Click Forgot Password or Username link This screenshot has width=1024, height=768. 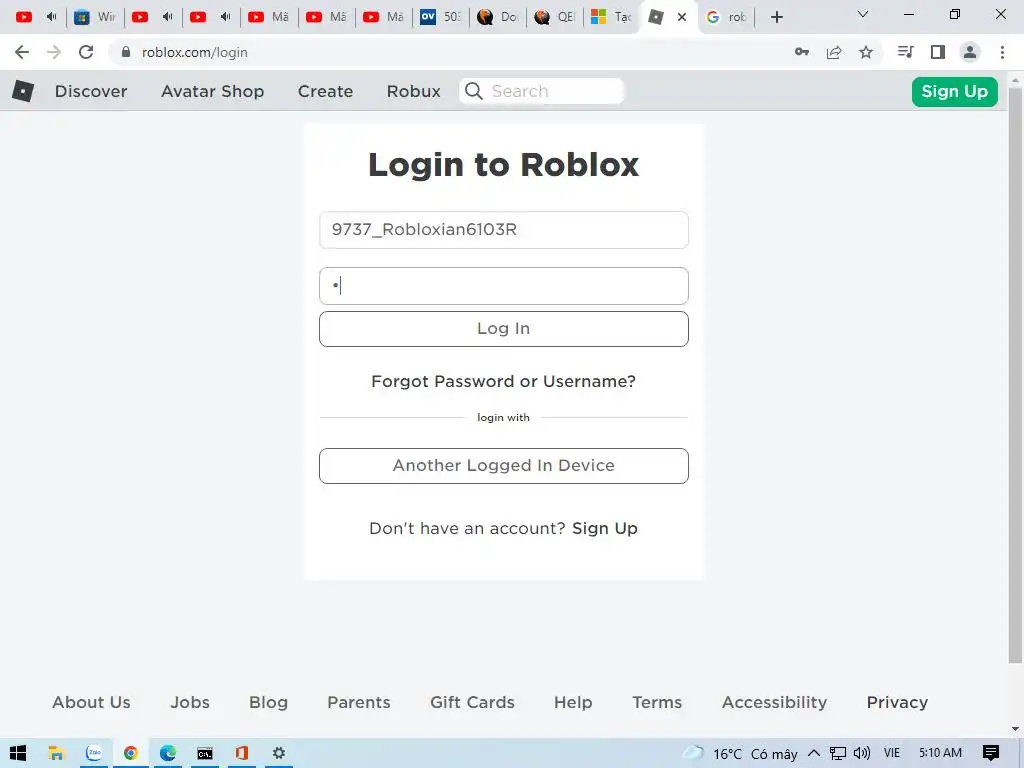click(x=504, y=381)
